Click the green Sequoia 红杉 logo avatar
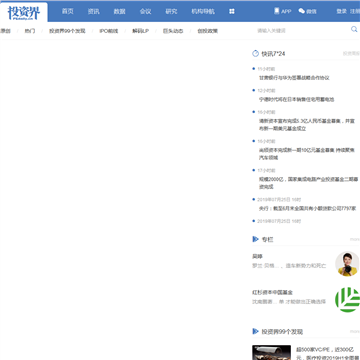The width and height of the screenshot is (360, 360). click(348, 300)
